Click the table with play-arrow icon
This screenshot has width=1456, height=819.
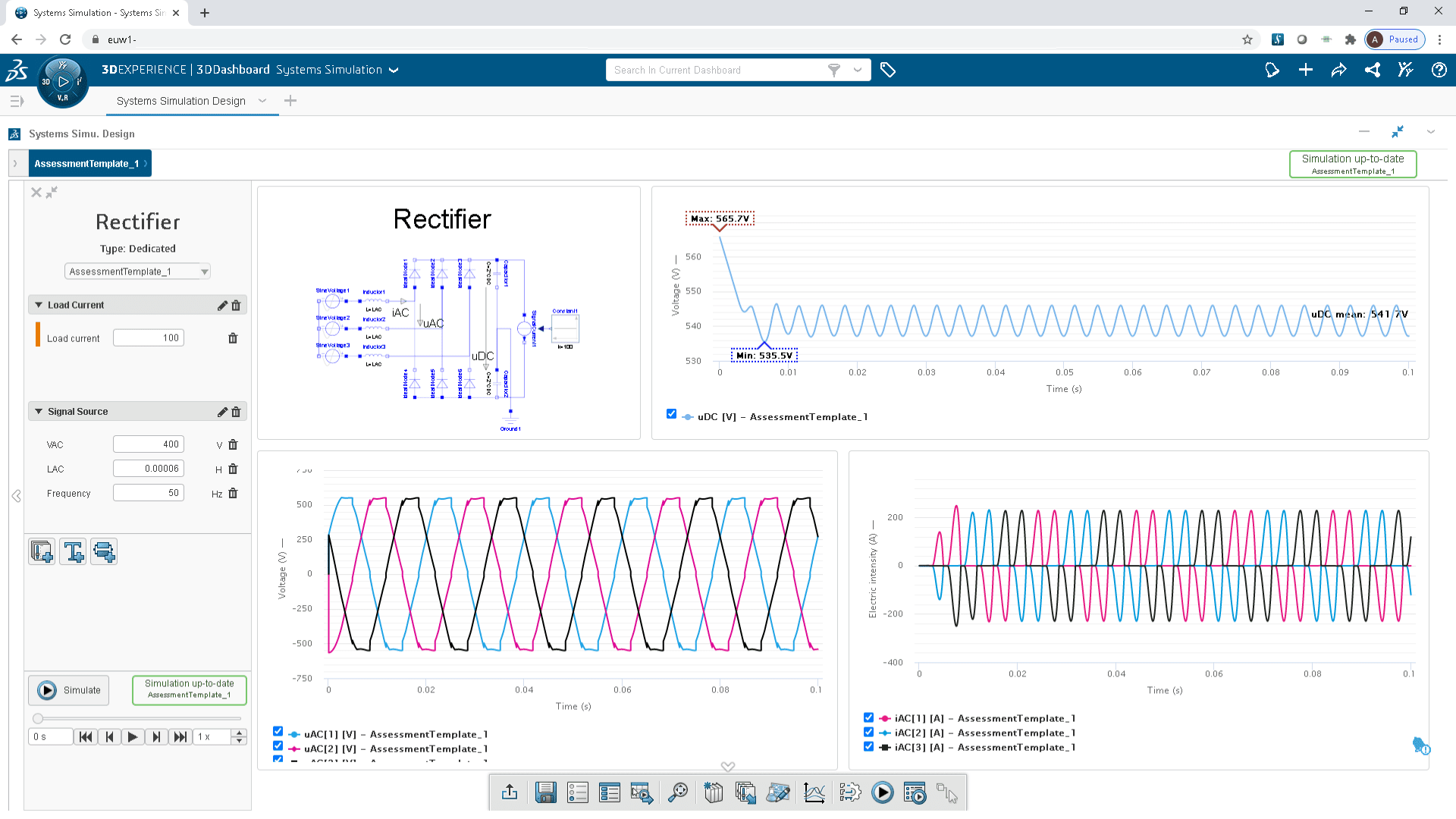pyautogui.click(x=642, y=792)
